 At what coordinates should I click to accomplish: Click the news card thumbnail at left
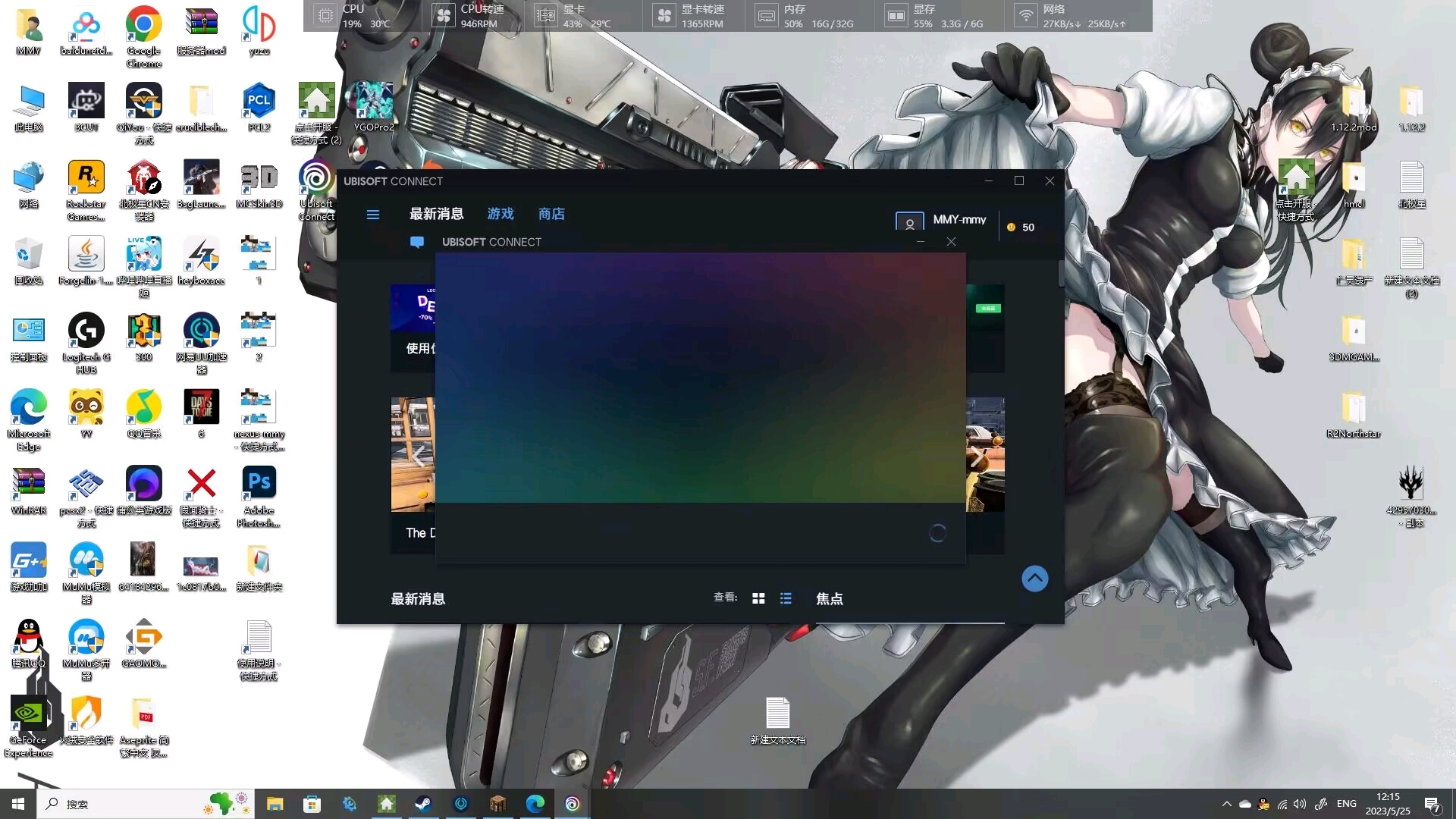point(413,455)
